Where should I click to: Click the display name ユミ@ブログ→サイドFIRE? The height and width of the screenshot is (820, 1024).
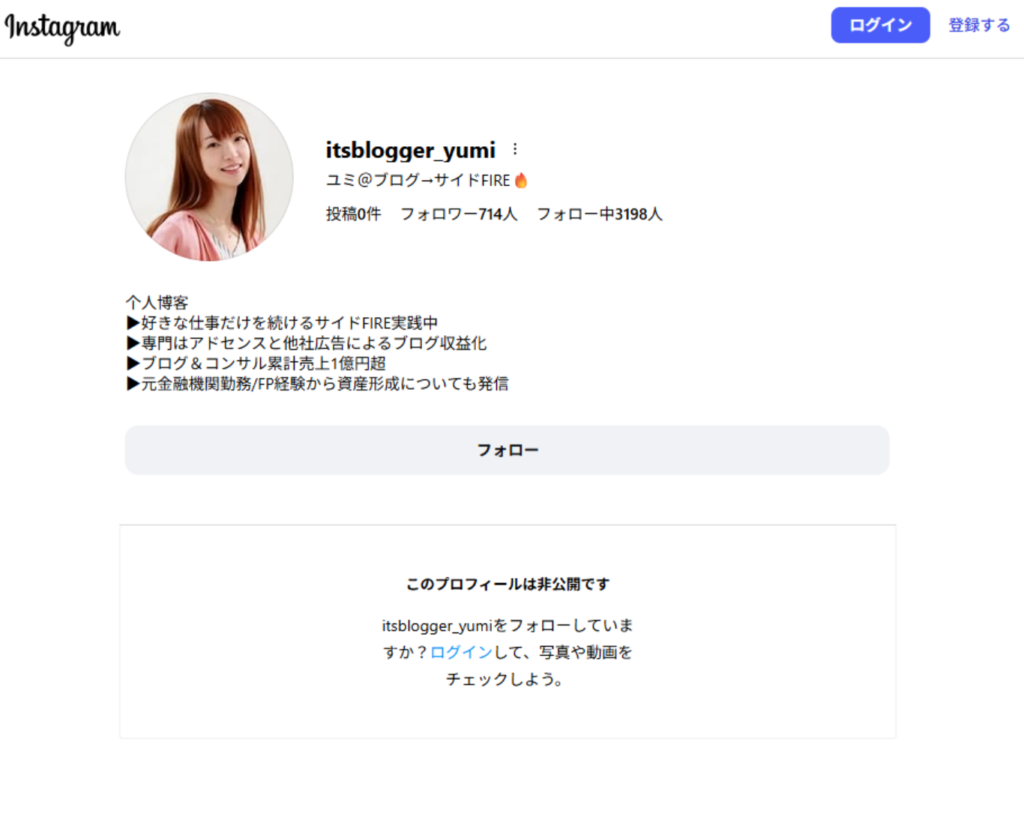coord(418,181)
